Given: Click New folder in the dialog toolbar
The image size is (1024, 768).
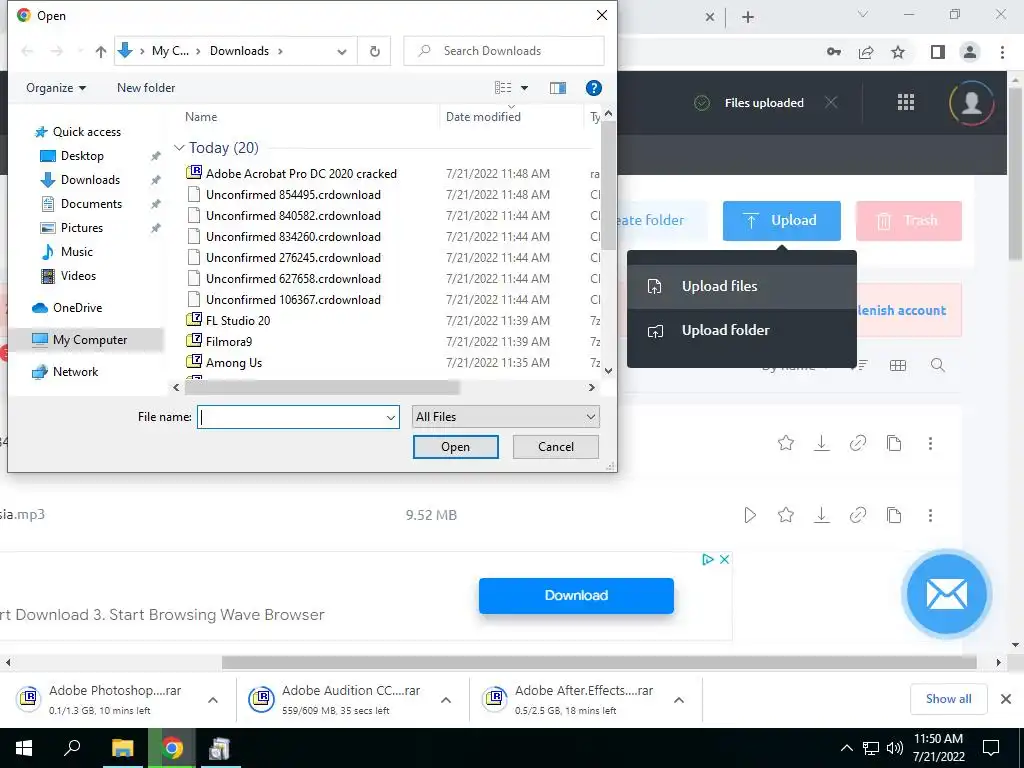Looking at the screenshot, I should tap(146, 88).
